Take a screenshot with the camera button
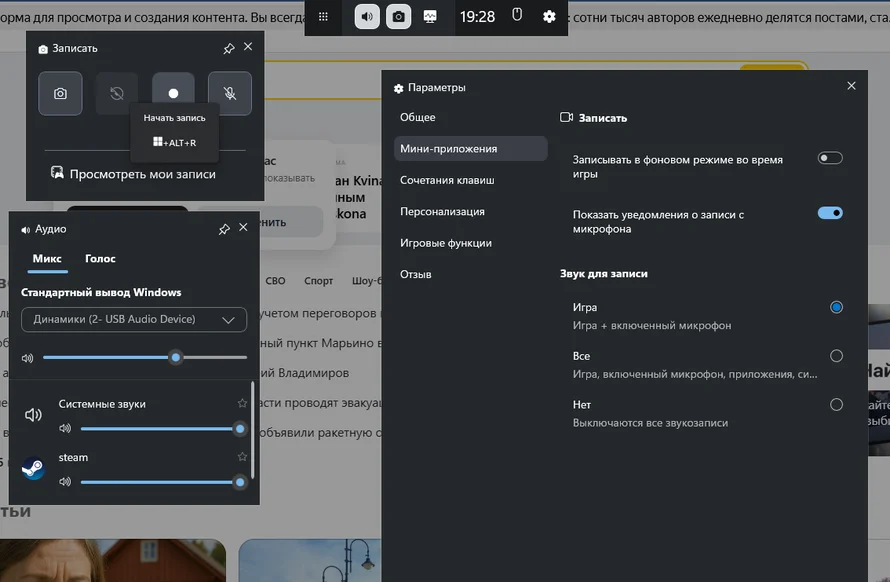890x582 pixels. (x=60, y=93)
